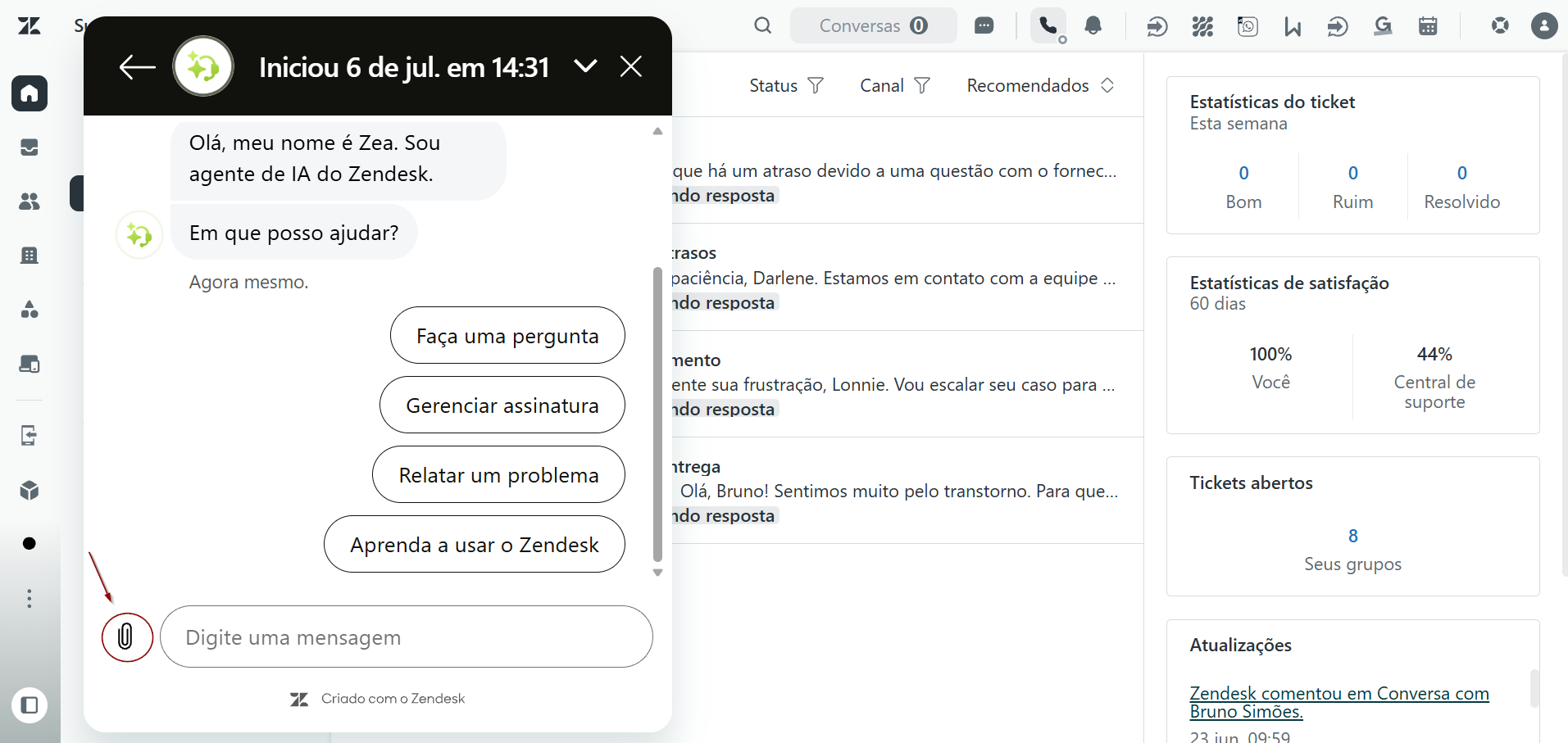
Task: Click the chat conversation scrollbar thumb
Action: click(x=657, y=414)
